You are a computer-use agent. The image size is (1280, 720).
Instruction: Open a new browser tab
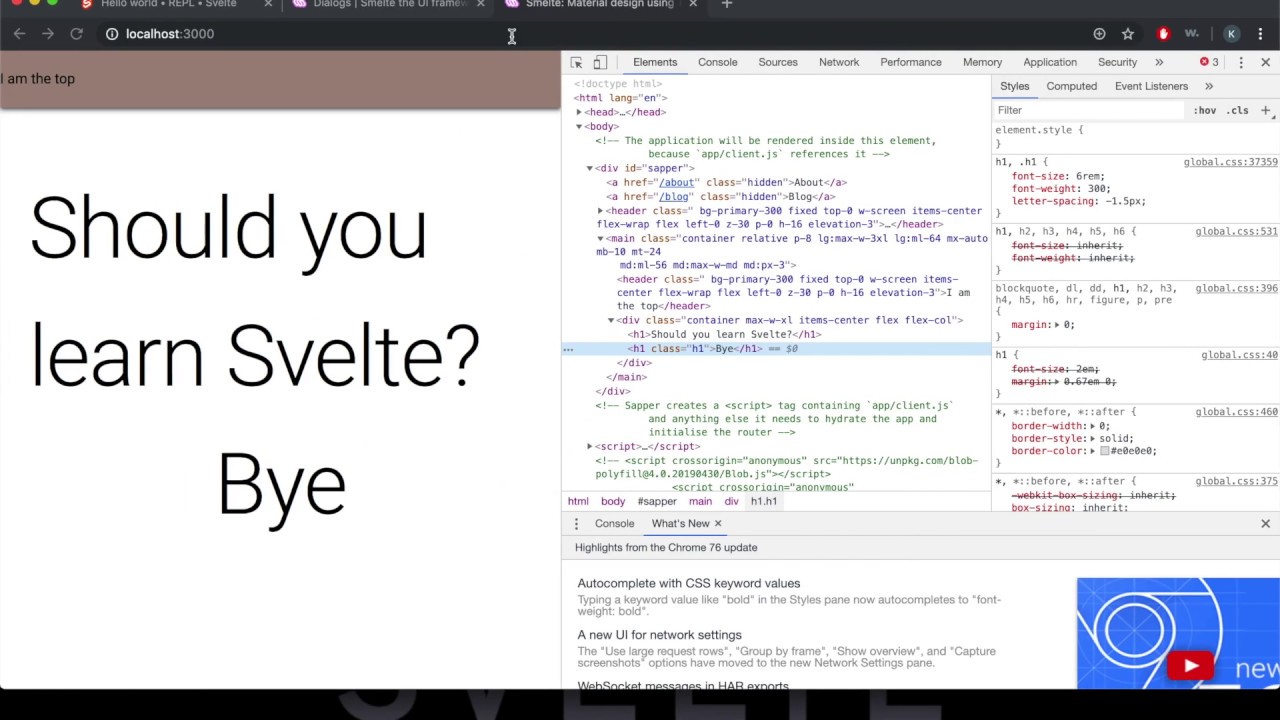pos(727,5)
